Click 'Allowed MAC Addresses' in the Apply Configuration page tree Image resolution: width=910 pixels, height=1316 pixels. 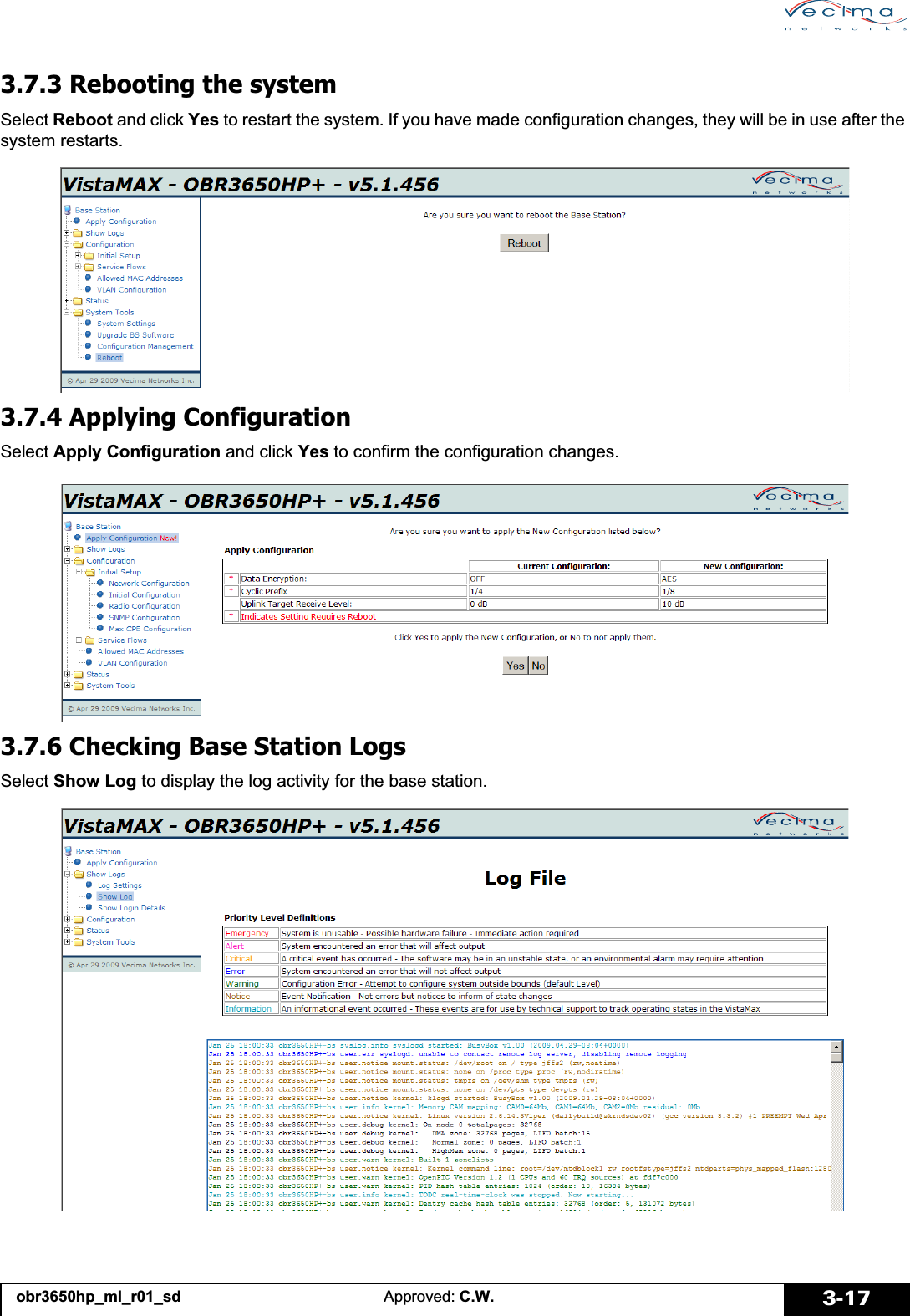pos(140,651)
